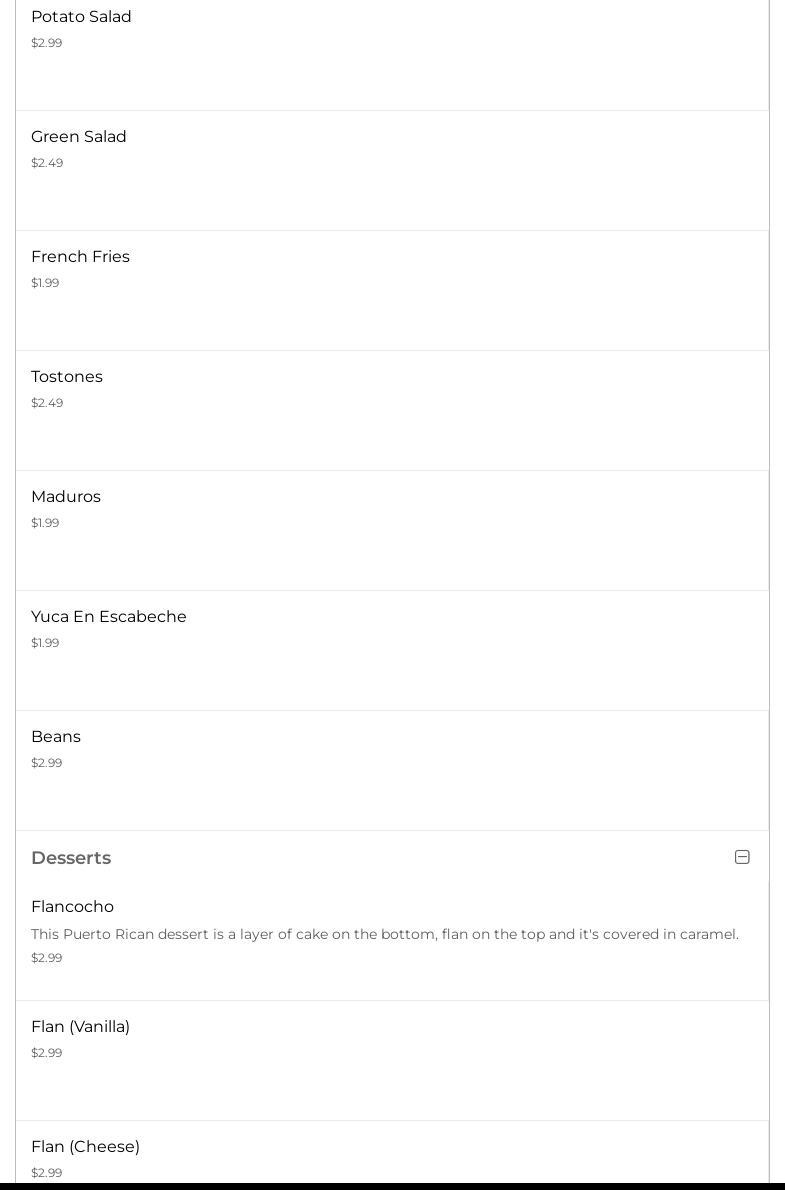This screenshot has width=785, height=1190.
Task: Click the $1.99 price under French Fries
Action: coord(45,283)
